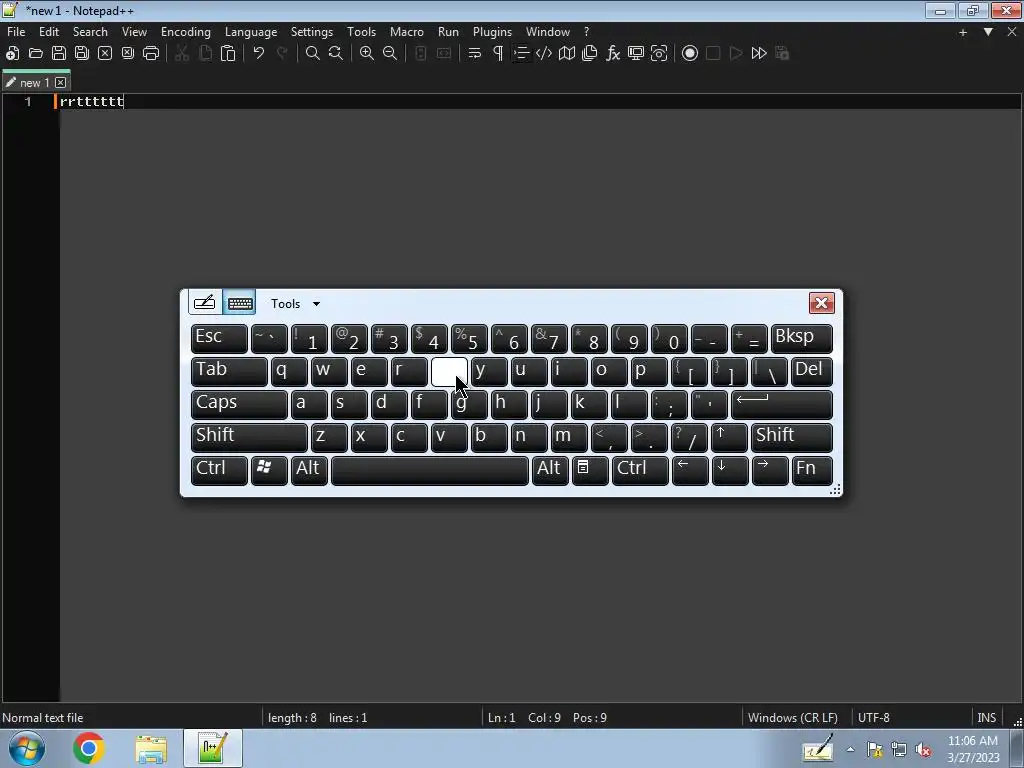Click the Esc key
Image resolution: width=1024 pixels, height=768 pixels.
pyautogui.click(x=219, y=338)
